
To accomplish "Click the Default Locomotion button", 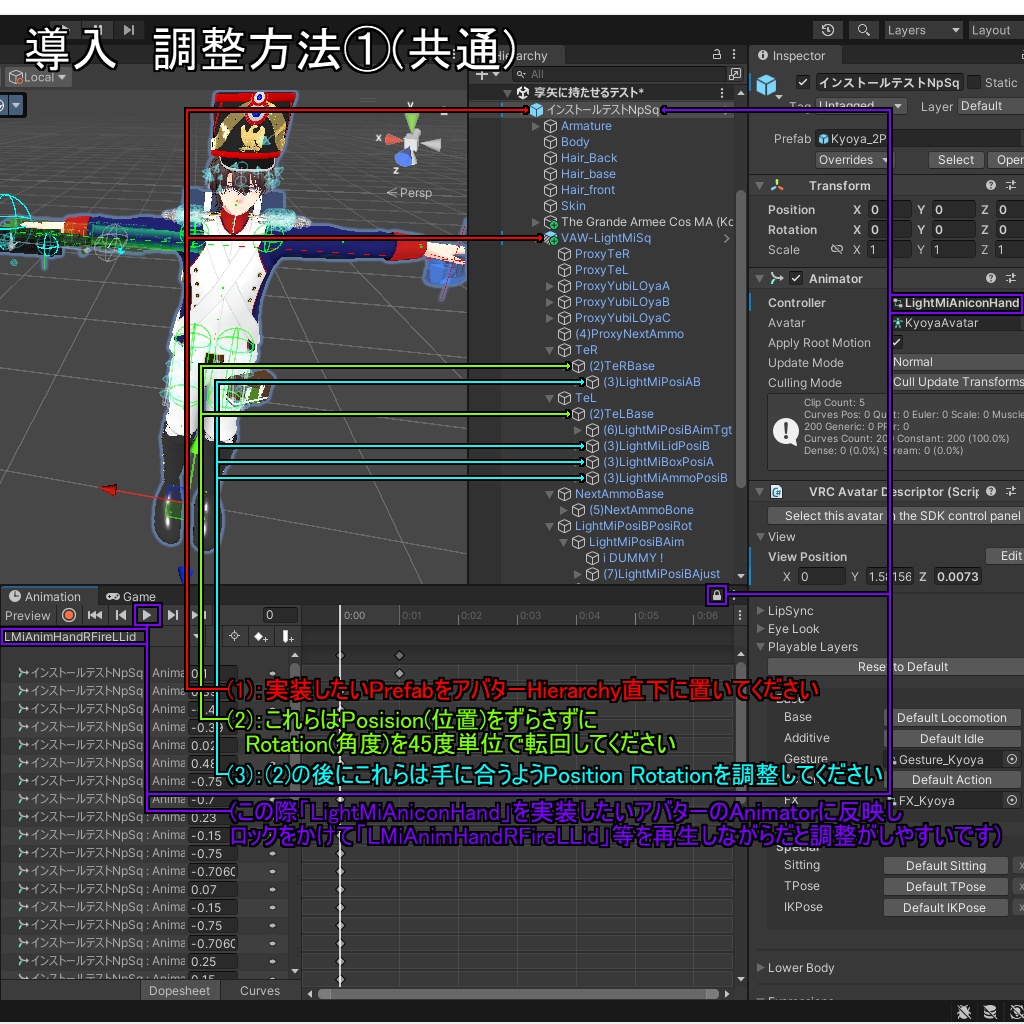I will pos(952,718).
